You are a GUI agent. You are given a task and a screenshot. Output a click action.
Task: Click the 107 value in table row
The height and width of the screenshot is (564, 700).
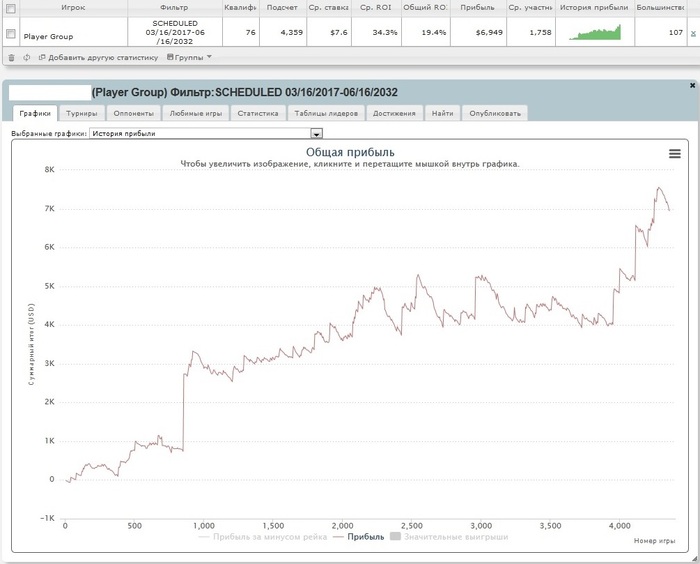[x=676, y=33]
